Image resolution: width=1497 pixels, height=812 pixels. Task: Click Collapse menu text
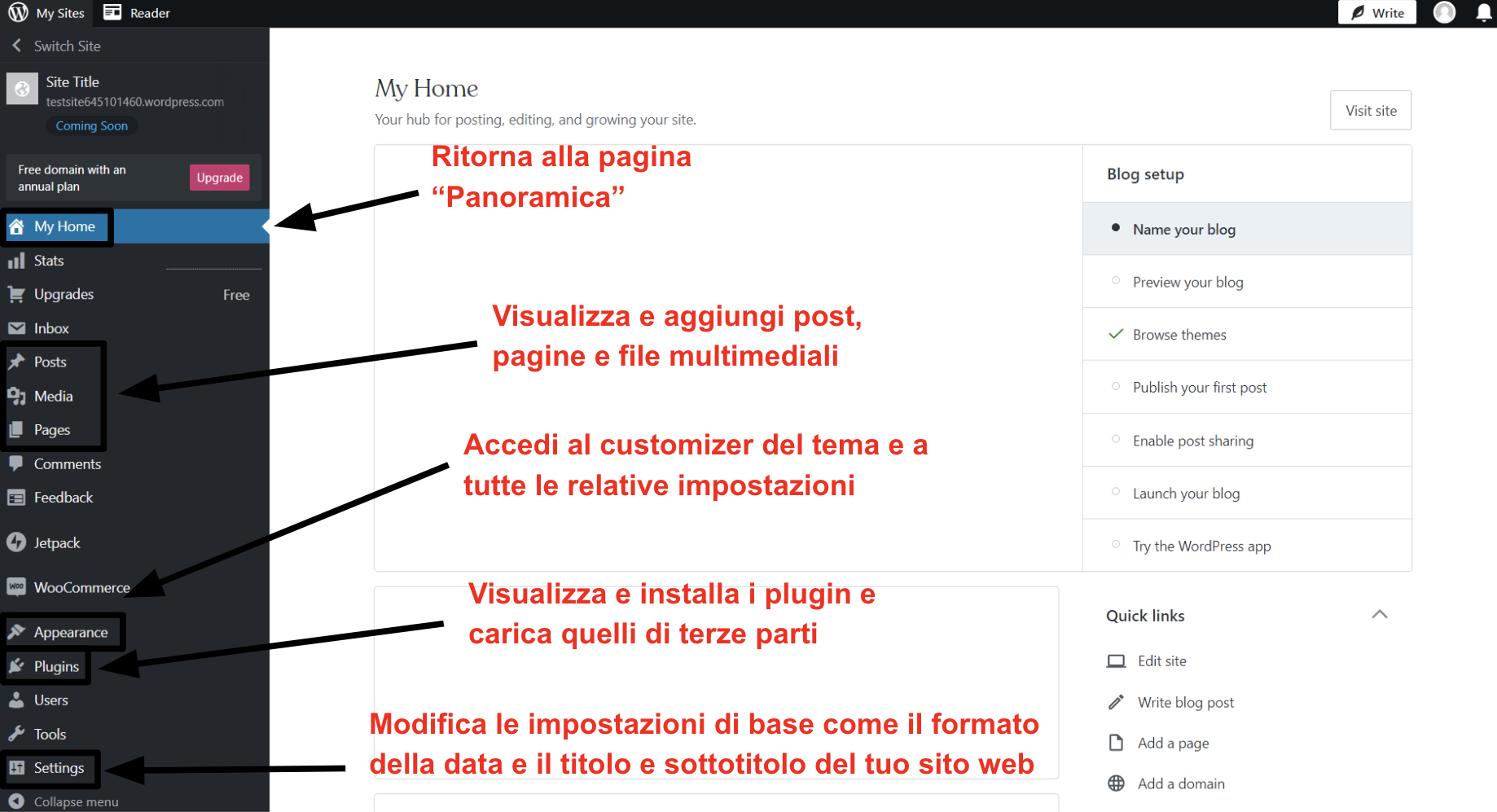coord(77,801)
